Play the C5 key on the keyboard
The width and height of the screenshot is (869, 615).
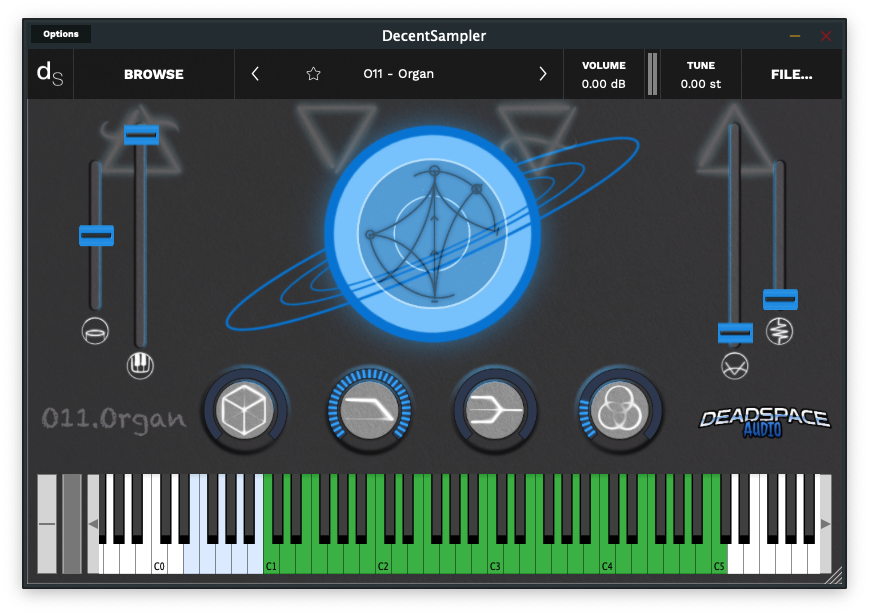click(x=719, y=558)
